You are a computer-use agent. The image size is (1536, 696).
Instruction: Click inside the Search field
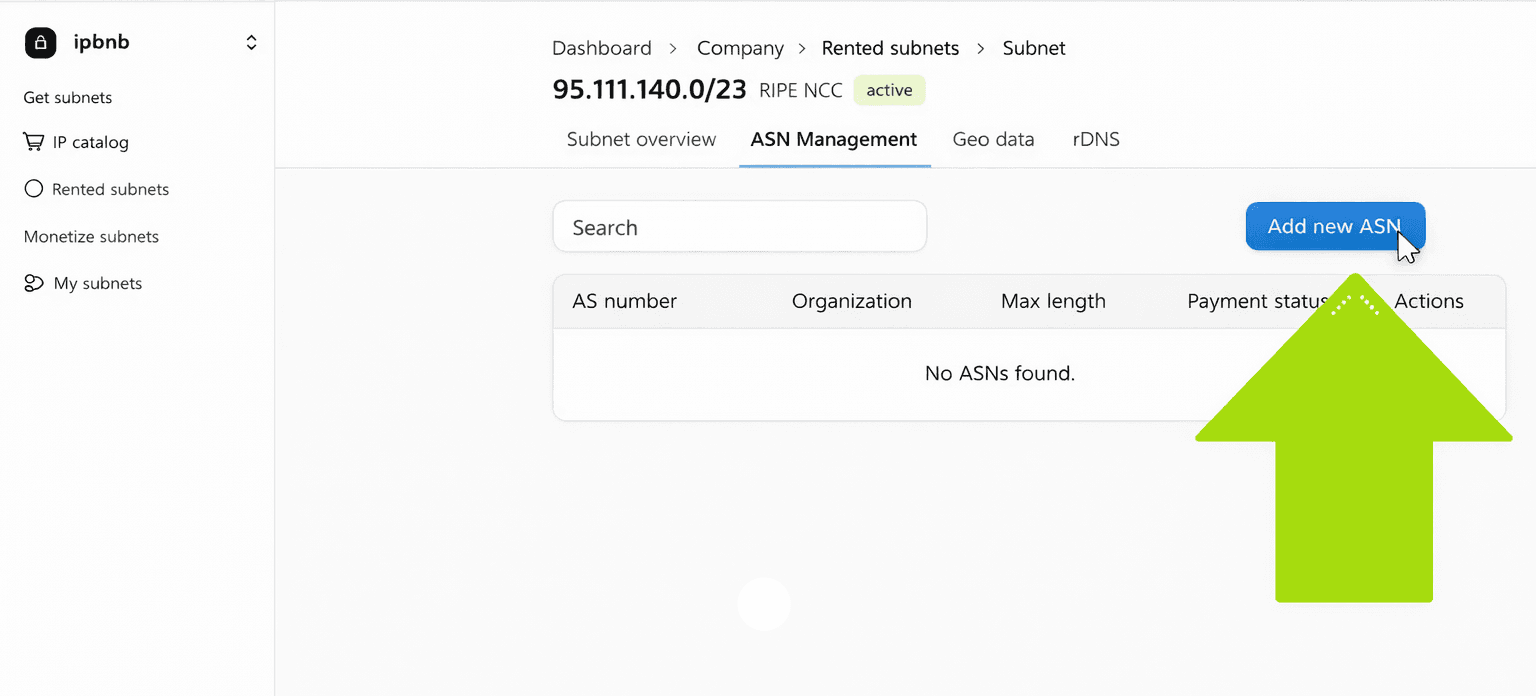pos(740,226)
